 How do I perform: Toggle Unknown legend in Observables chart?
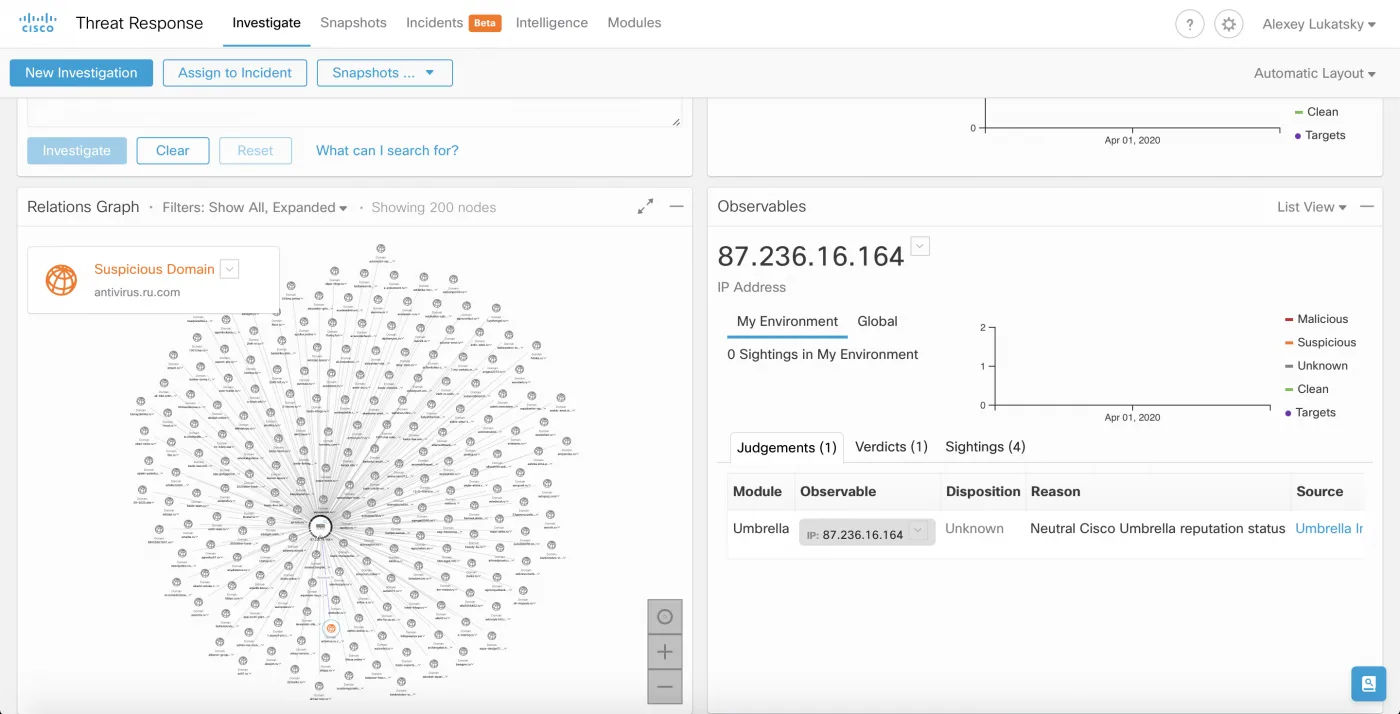coord(1316,365)
